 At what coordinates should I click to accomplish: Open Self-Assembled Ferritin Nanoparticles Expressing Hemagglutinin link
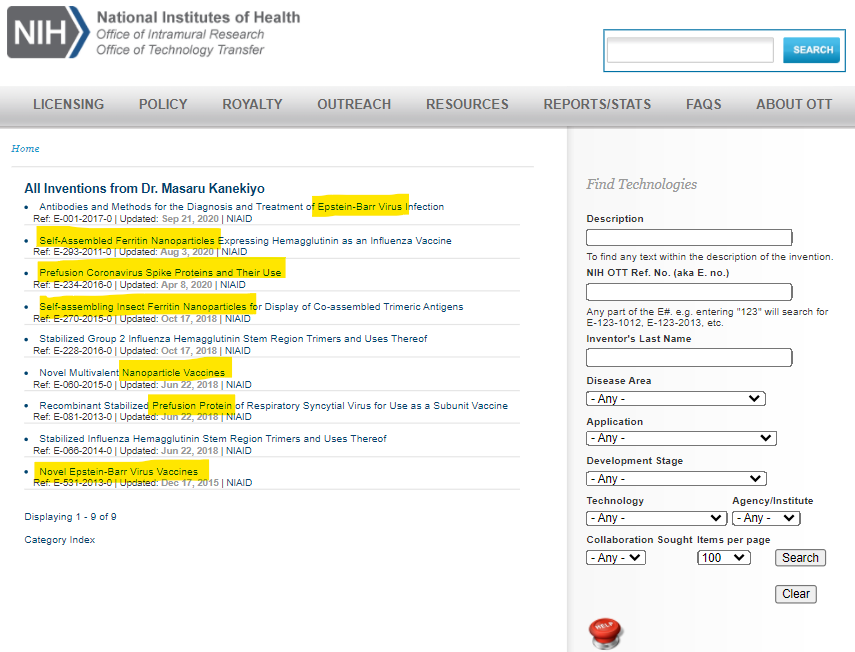(x=245, y=240)
